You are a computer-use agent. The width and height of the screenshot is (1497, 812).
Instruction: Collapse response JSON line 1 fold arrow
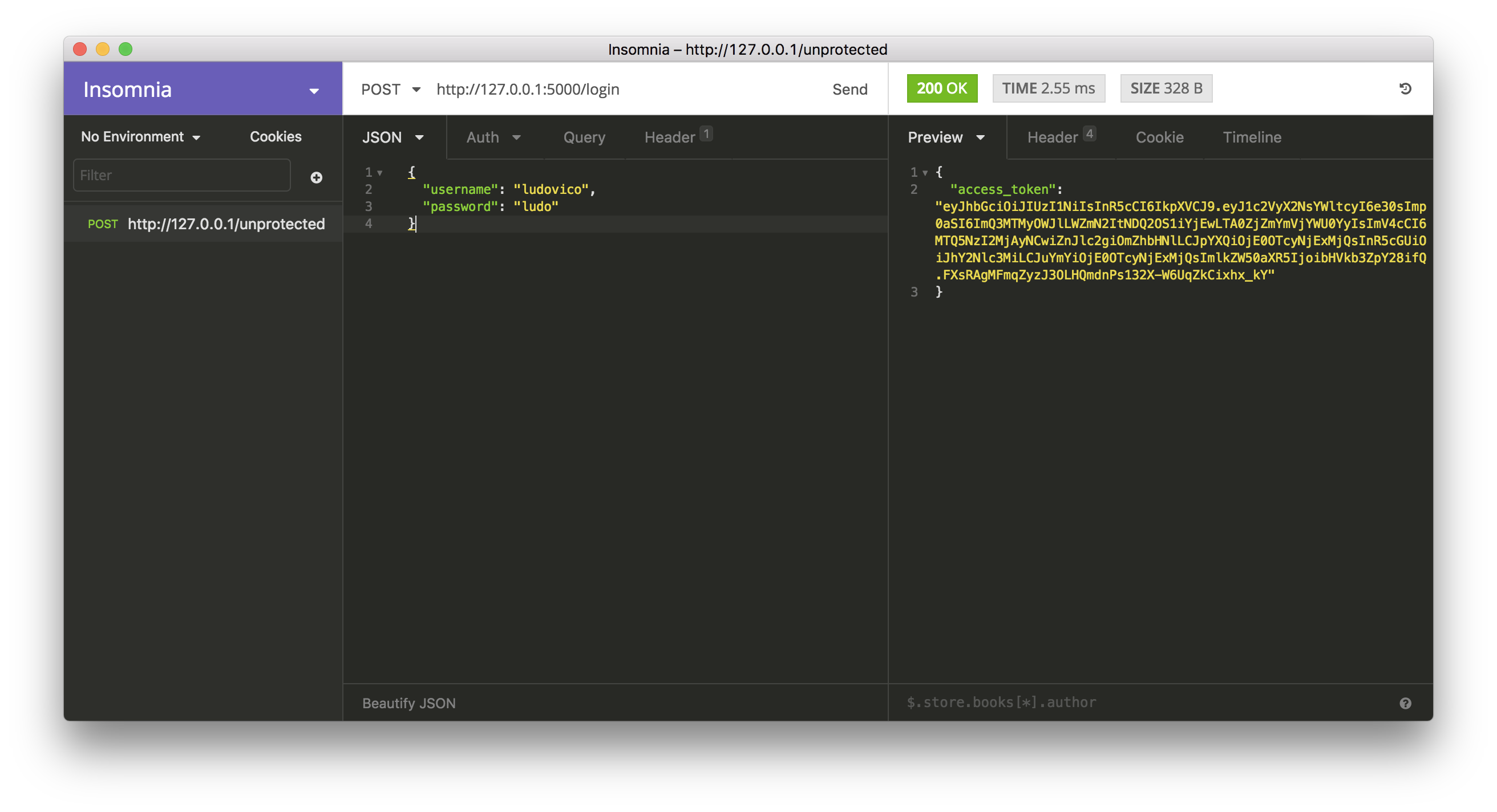(x=925, y=173)
